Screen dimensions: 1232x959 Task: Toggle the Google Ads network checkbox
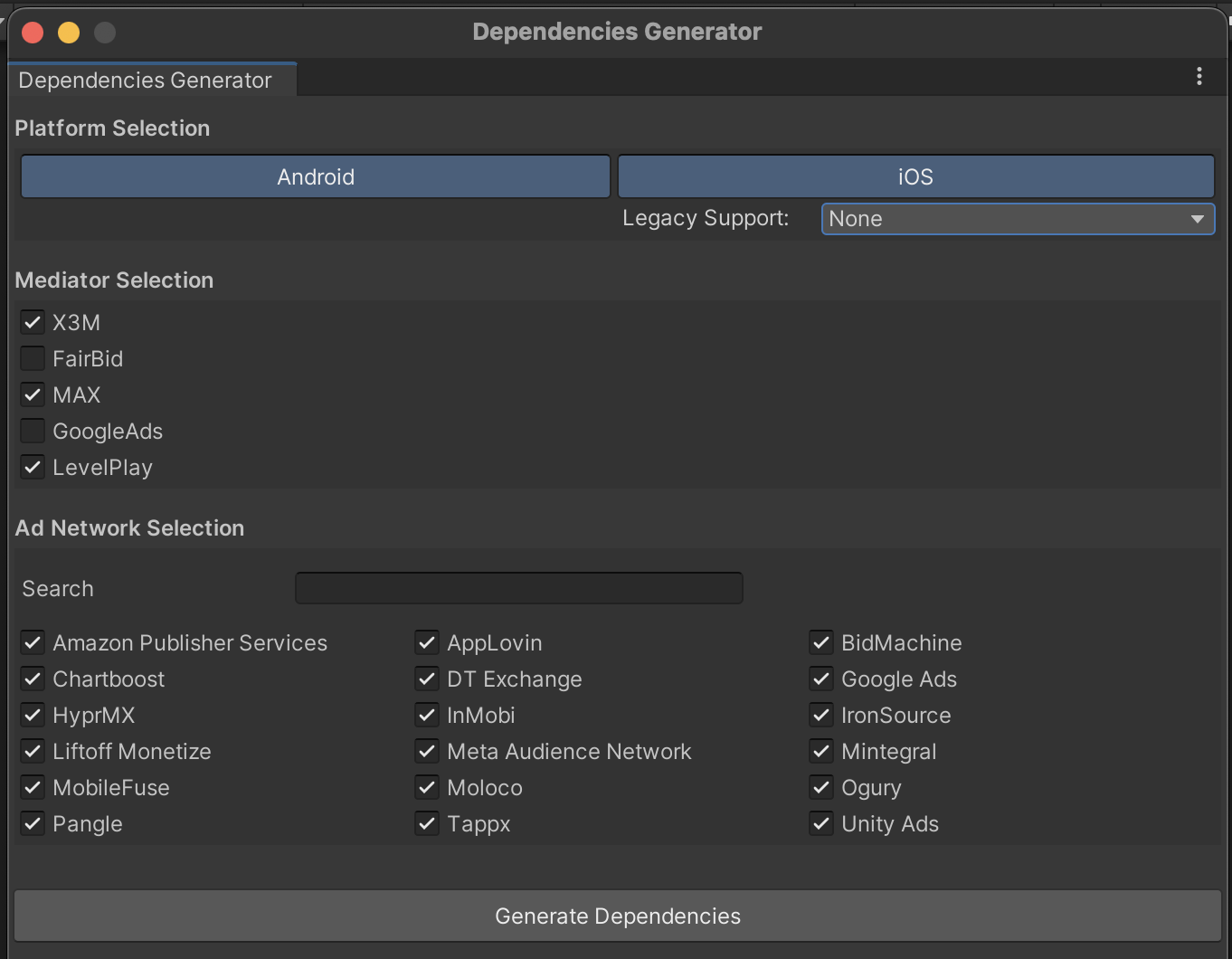[821, 679]
